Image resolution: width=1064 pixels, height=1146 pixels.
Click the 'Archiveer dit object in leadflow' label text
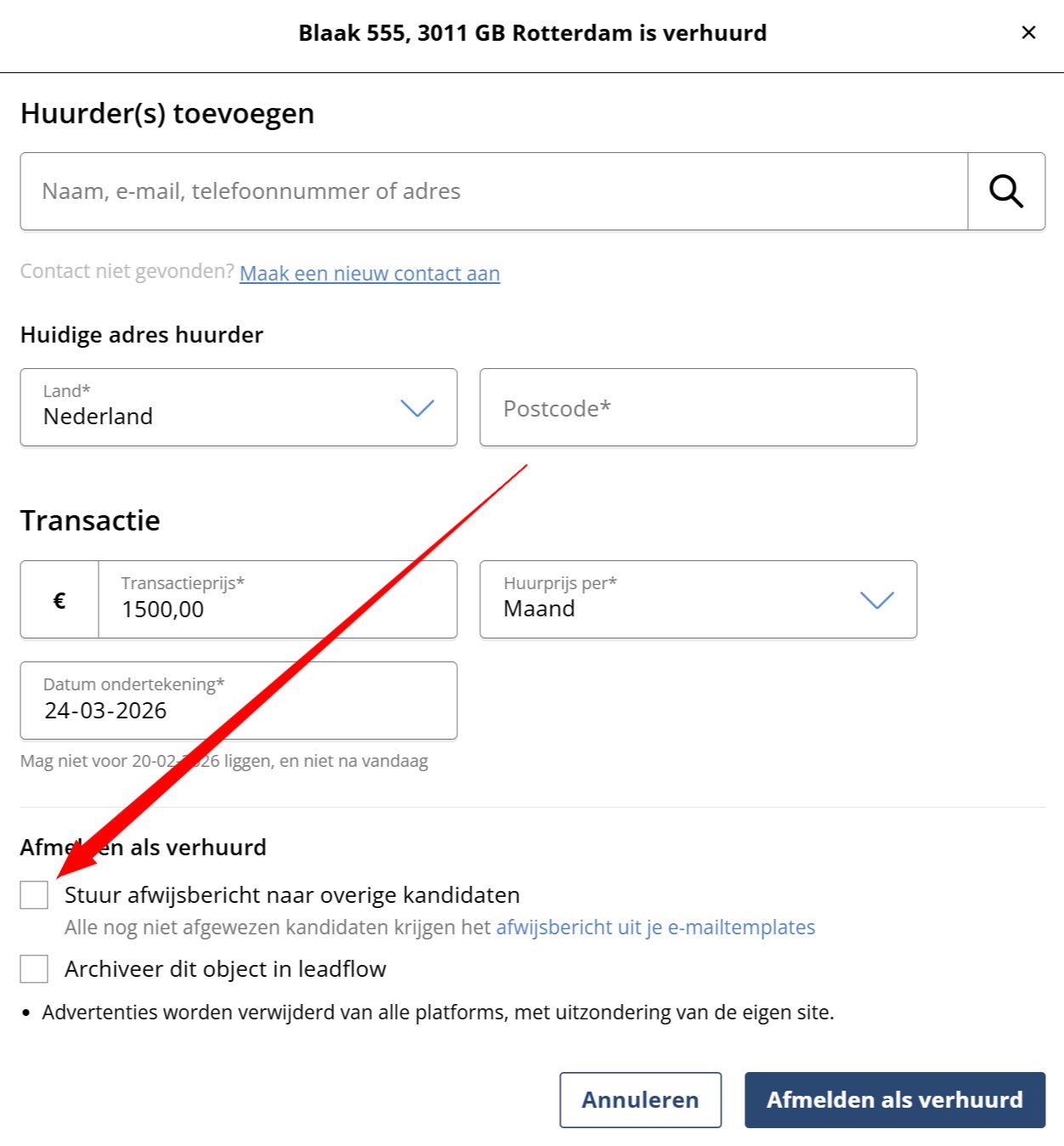click(225, 969)
